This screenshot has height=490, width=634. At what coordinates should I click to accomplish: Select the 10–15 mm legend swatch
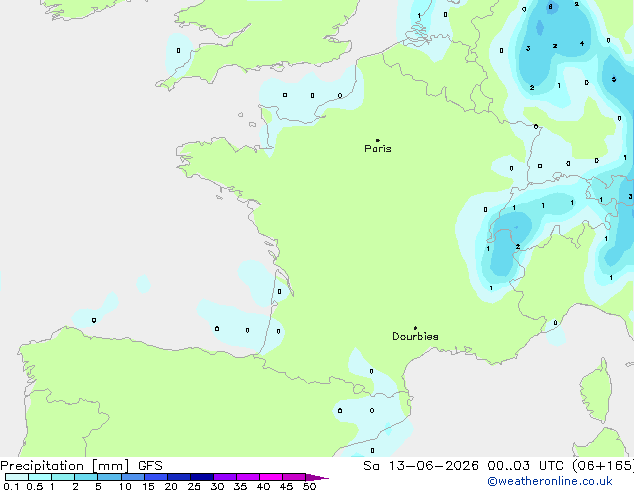coord(132,477)
